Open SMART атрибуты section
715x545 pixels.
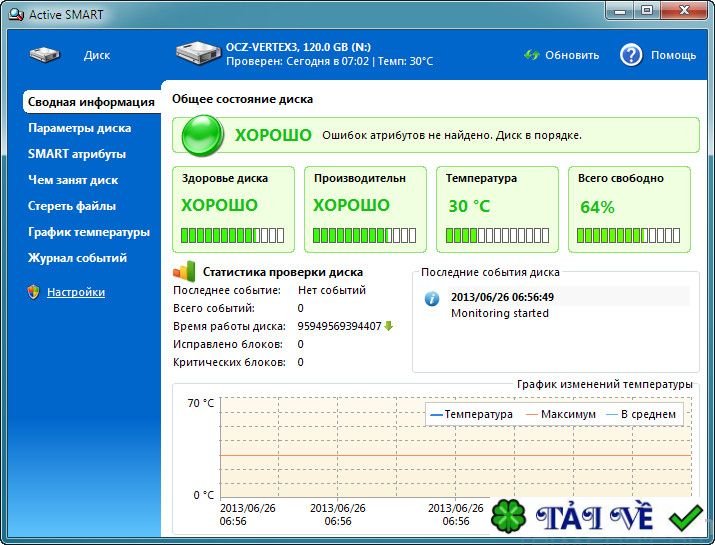(77, 154)
